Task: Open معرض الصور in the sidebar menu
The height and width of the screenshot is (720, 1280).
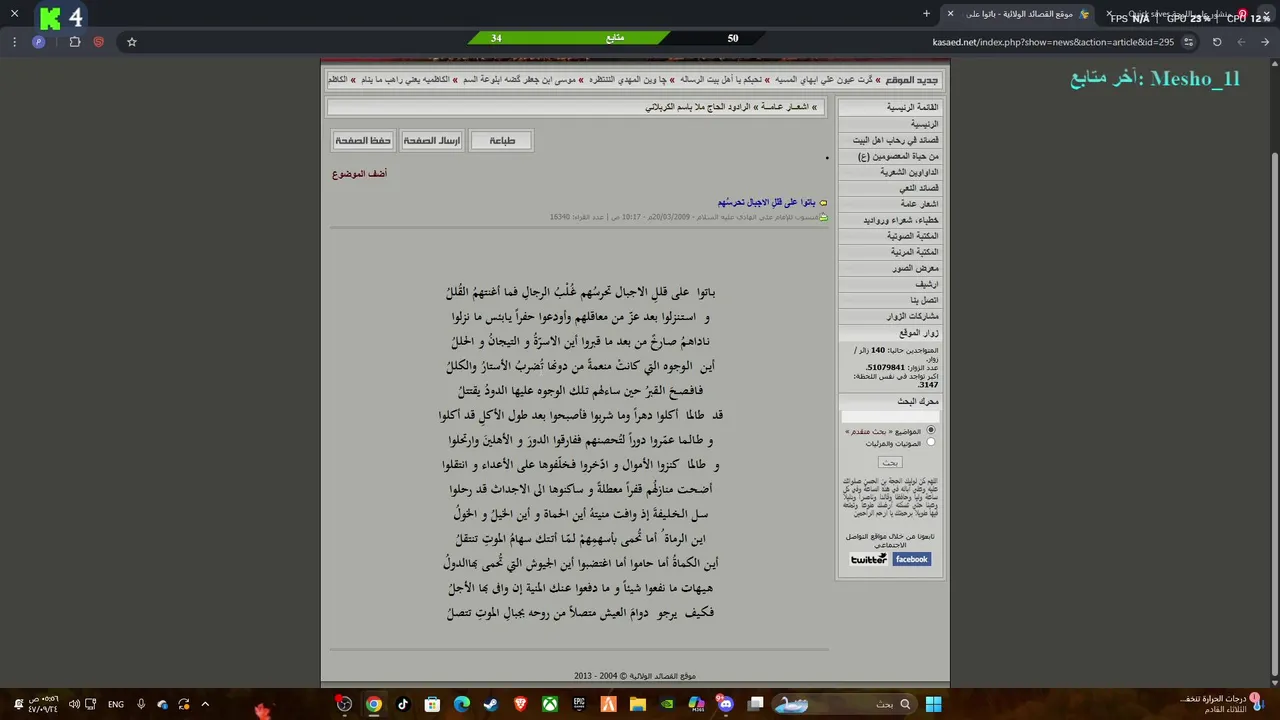Action: coord(916,268)
